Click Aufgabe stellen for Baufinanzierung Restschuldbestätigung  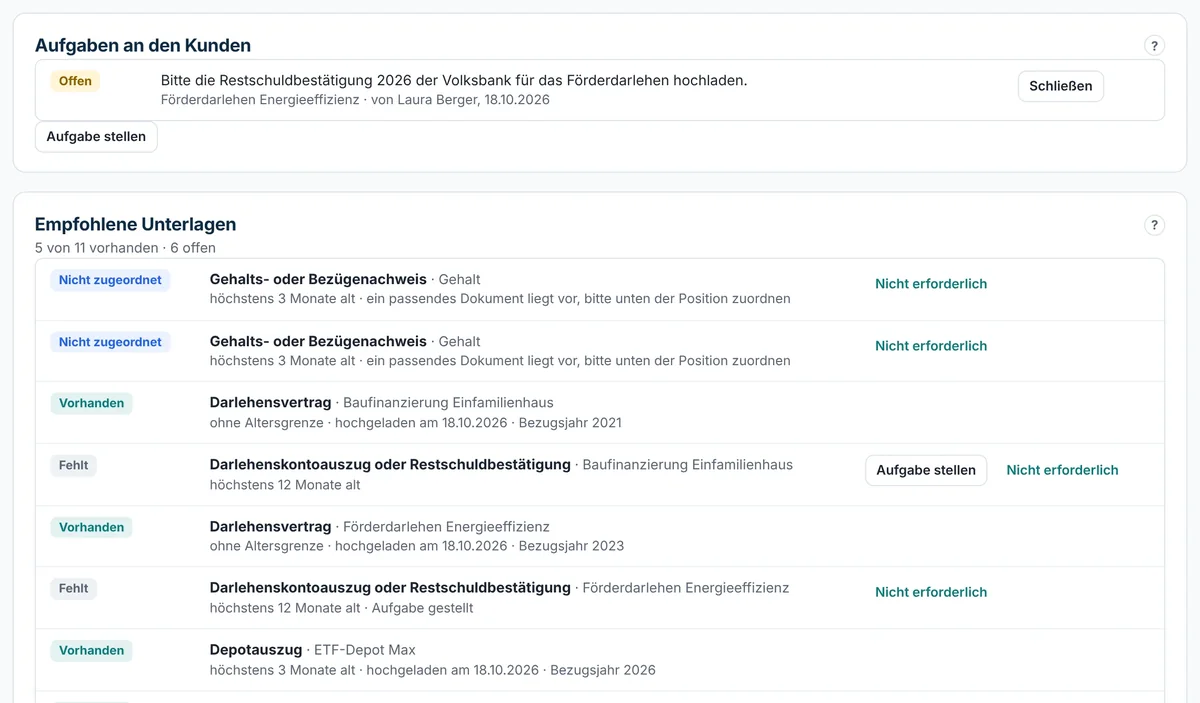(x=926, y=470)
